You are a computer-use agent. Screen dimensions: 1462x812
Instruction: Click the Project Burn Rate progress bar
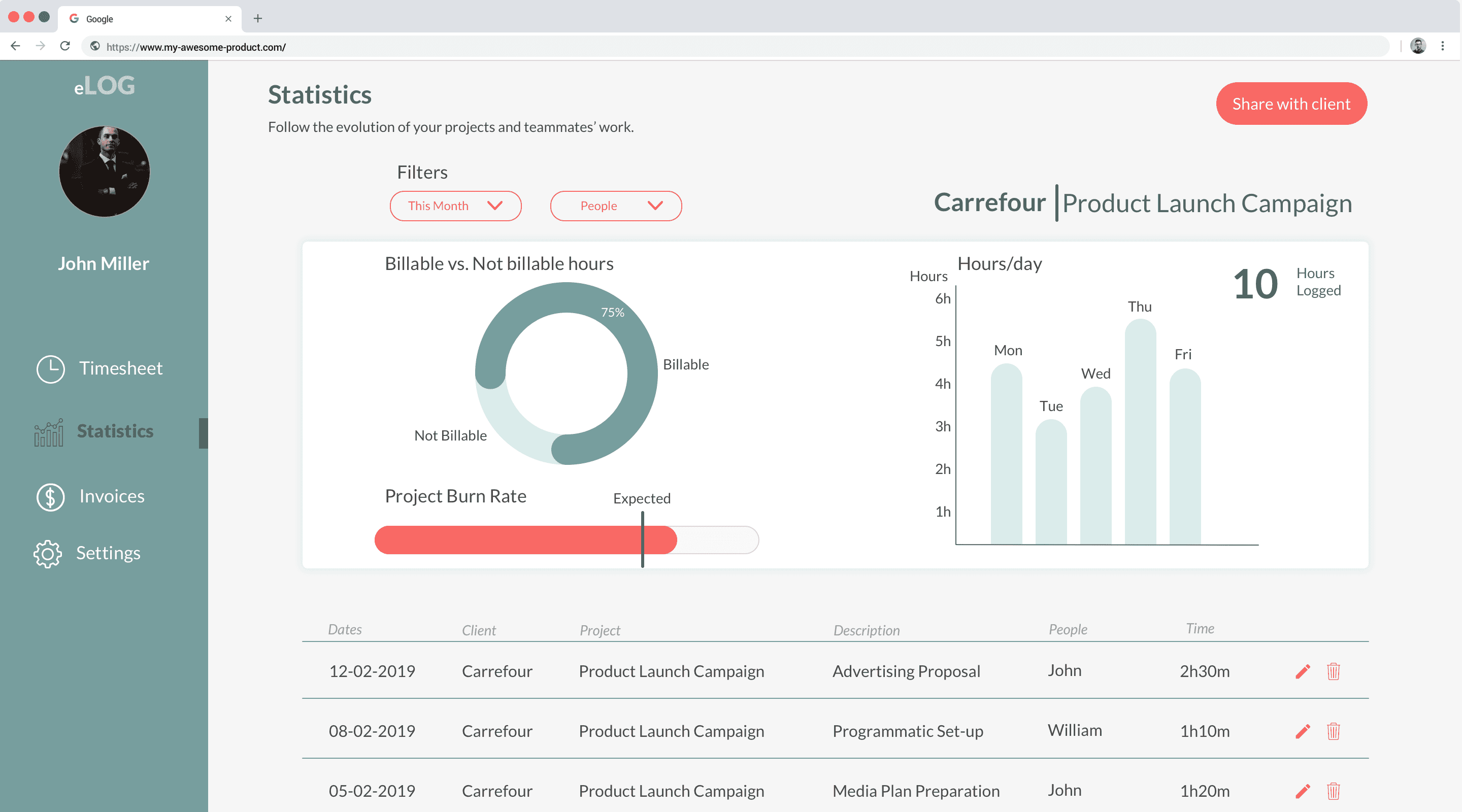click(x=567, y=539)
